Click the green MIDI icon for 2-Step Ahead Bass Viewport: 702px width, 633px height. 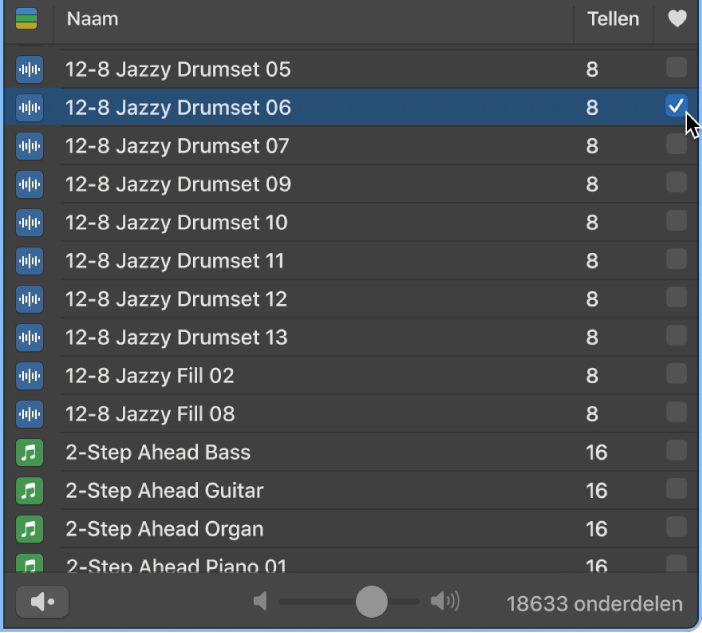pyautogui.click(x=30, y=452)
